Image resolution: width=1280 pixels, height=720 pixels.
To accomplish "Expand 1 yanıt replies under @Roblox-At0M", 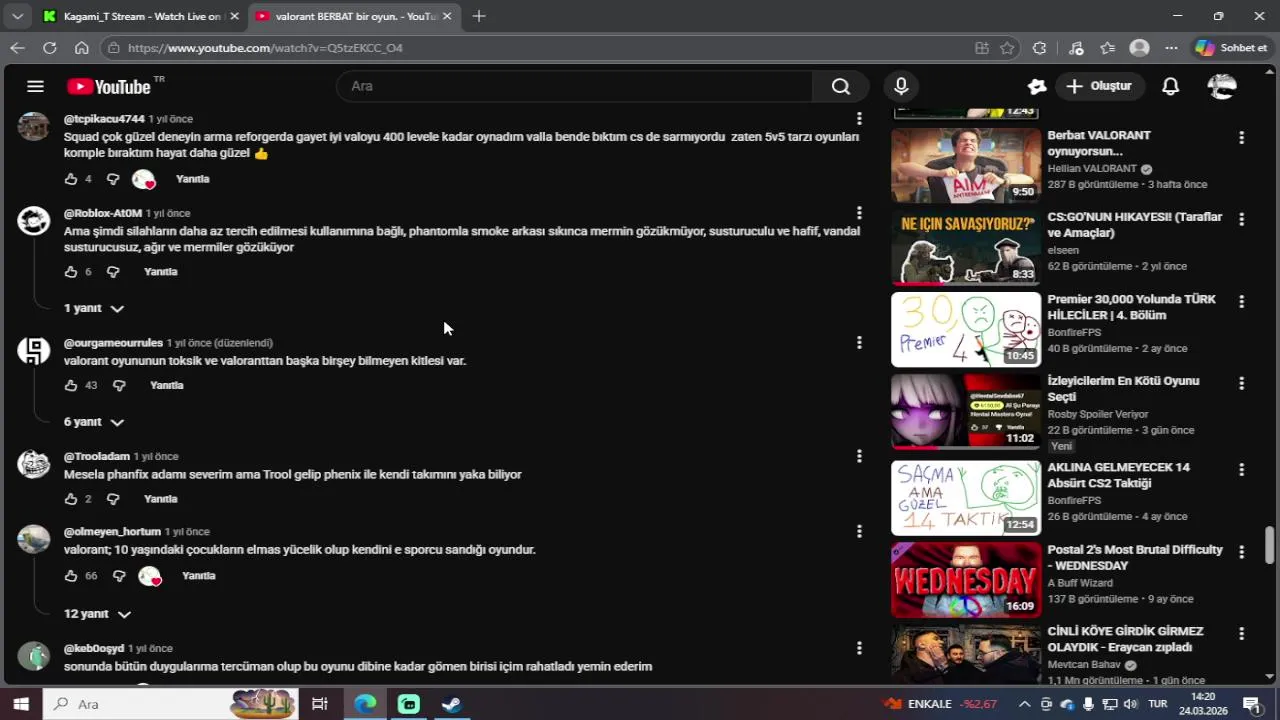I will point(94,308).
